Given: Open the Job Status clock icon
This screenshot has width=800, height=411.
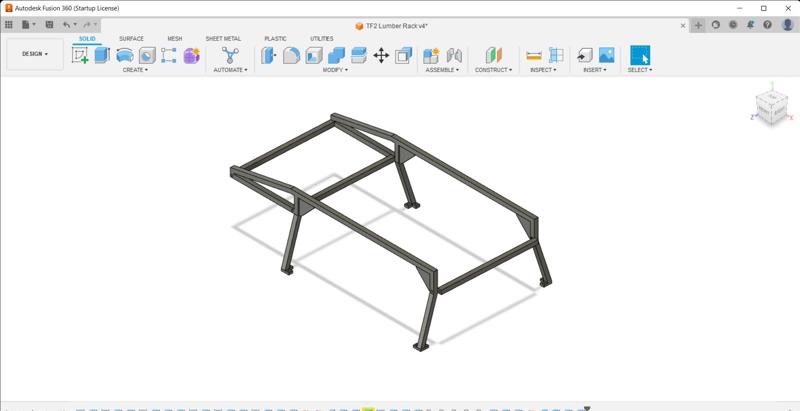Looking at the screenshot, I should pos(733,24).
